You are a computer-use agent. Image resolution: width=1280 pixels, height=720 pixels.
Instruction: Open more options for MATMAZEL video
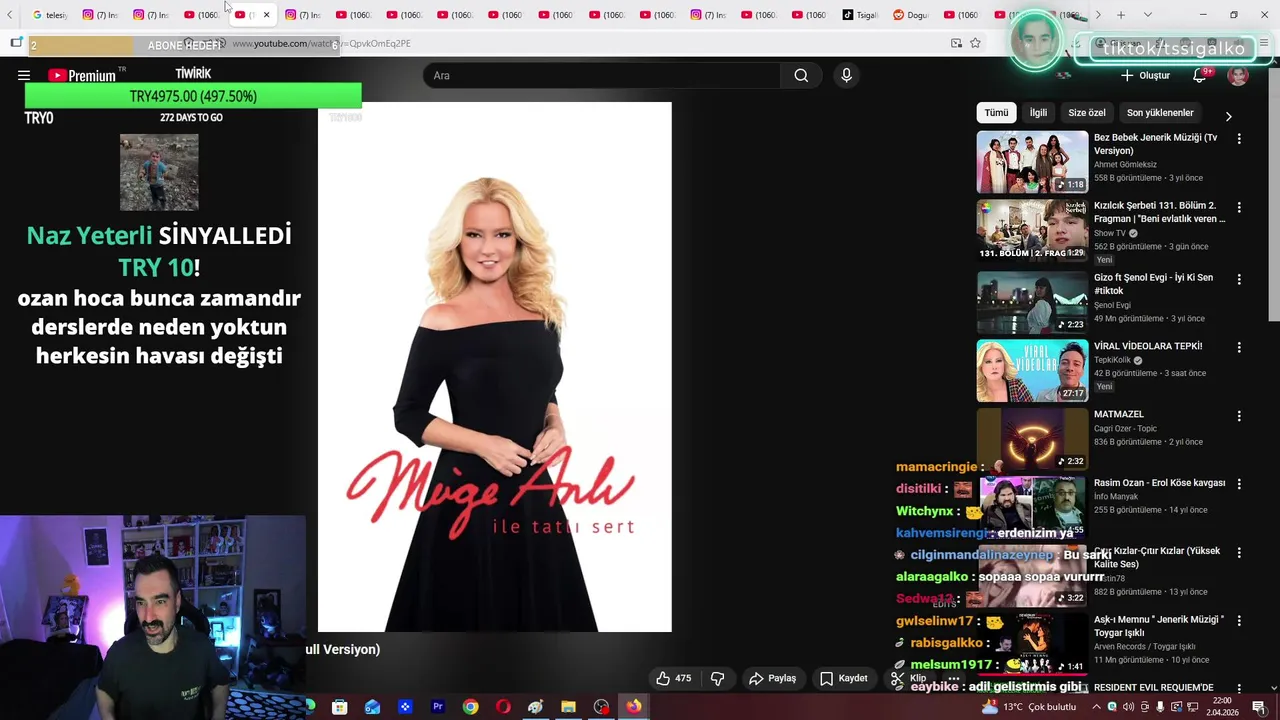(1239, 415)
